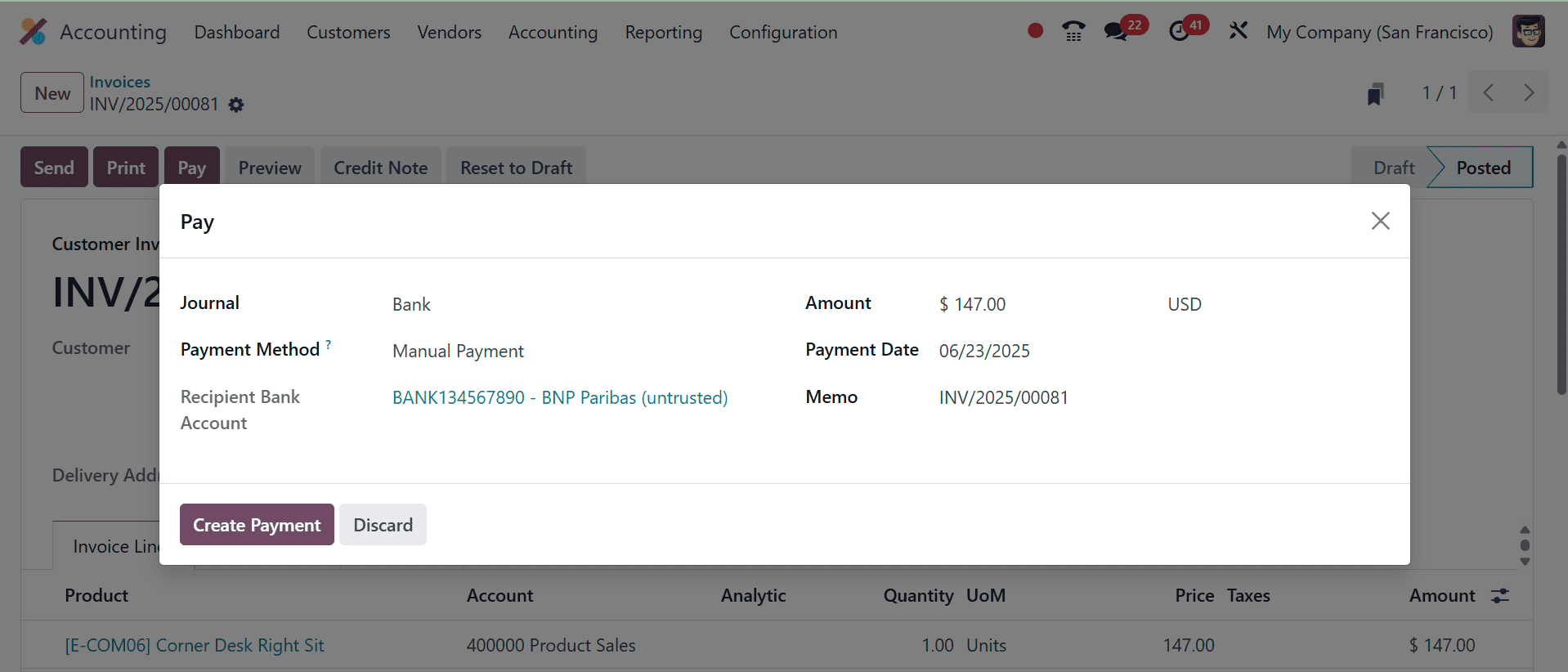This screenshot has width=1568, height=672.
Task: Click the 400000 Product Sales account cell
Action: pyautogui.click(x=551, y=645)
